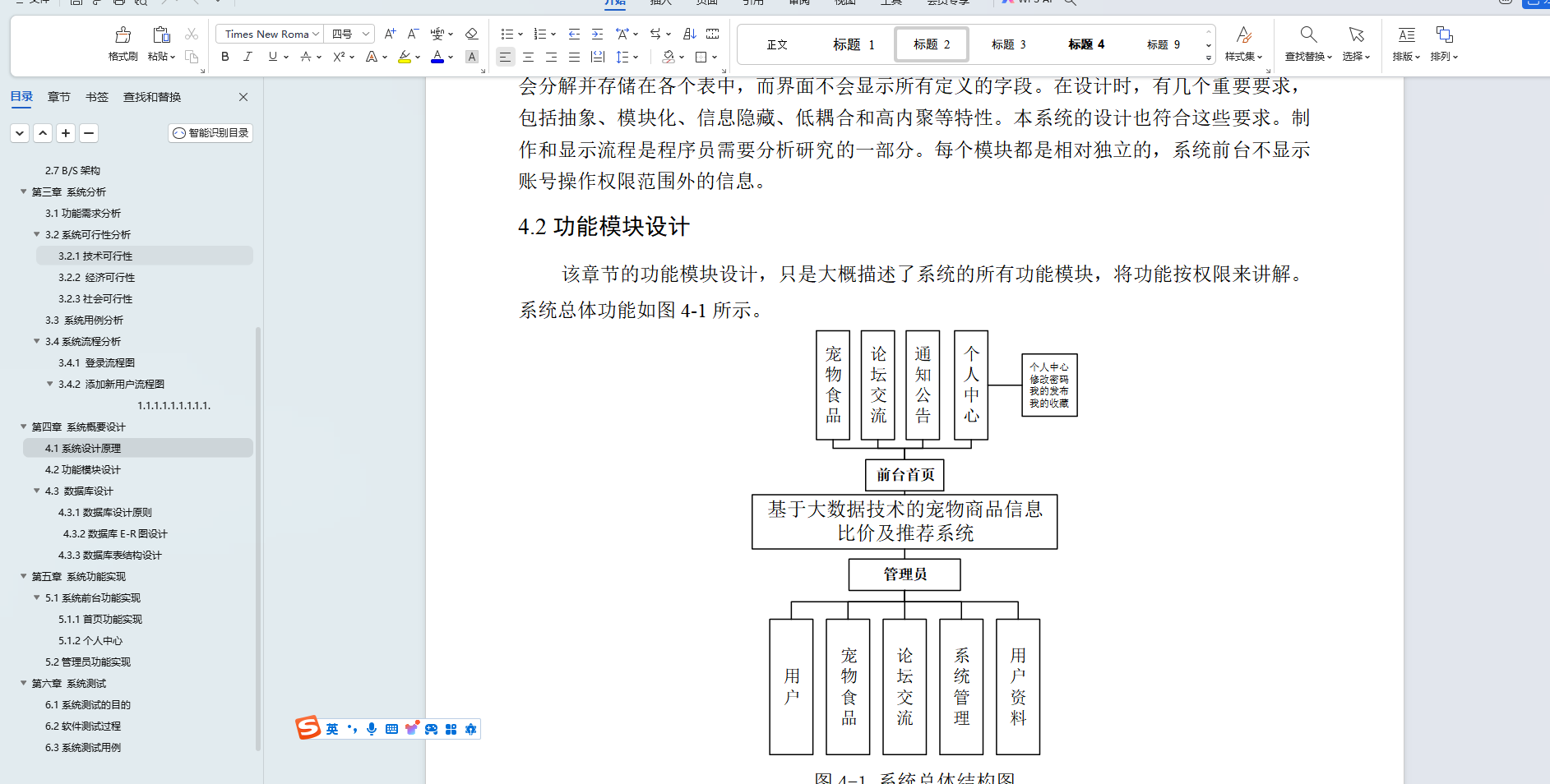The image size is (1550, 784).
Task: Click the bulleted list icon
Action: 507,34
